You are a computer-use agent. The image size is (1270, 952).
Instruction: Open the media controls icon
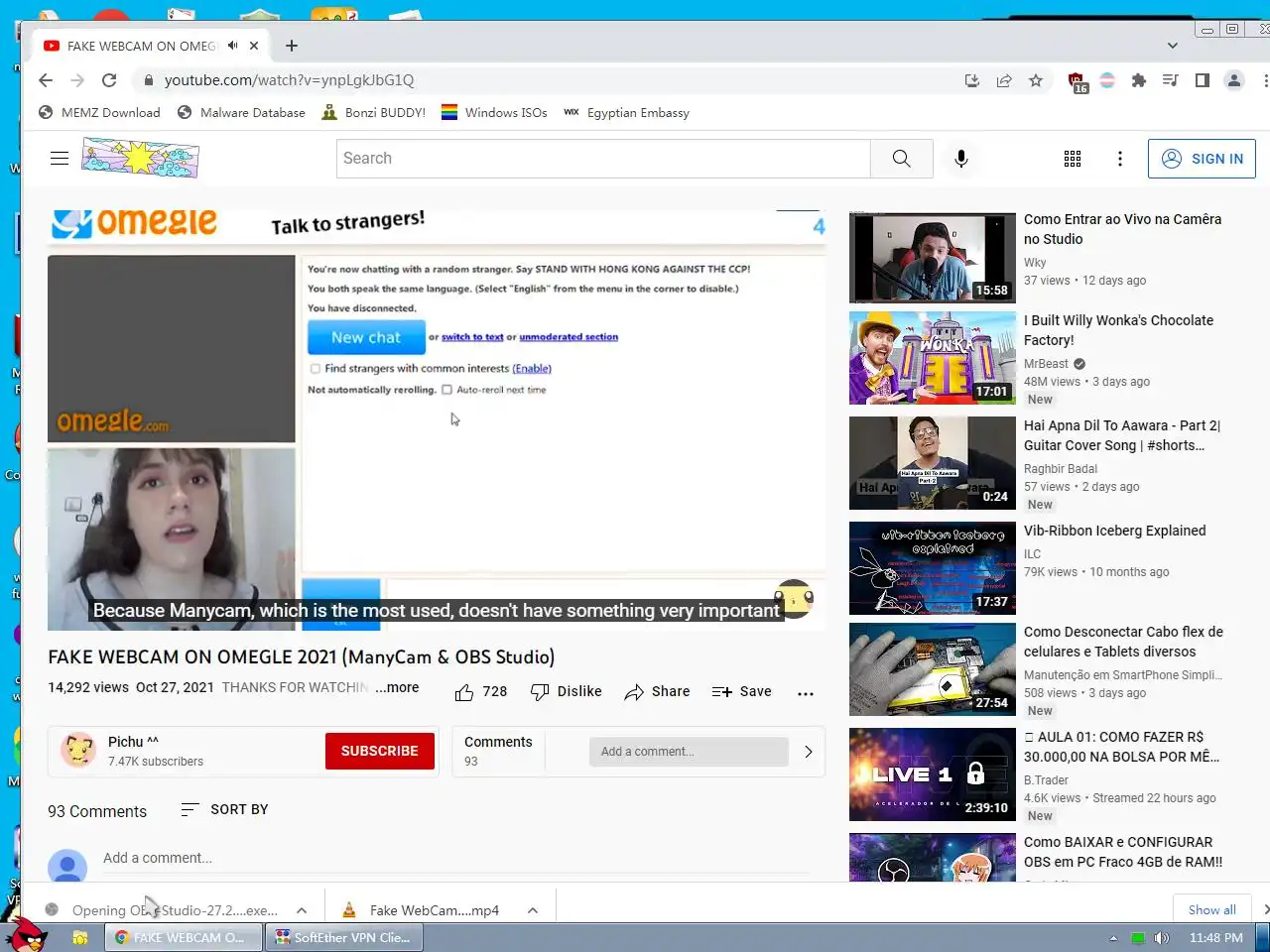pos(1171,80)
